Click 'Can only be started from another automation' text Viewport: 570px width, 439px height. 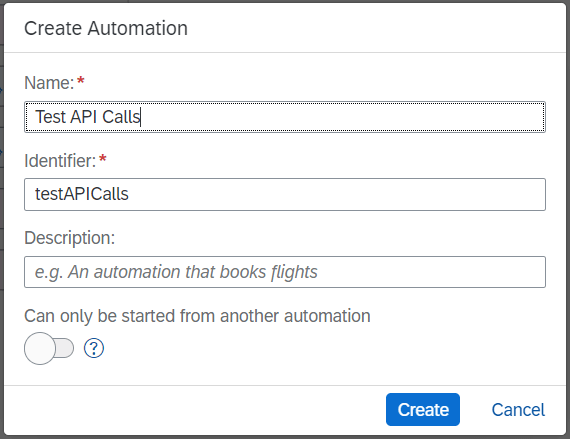(x=197, y=316)
